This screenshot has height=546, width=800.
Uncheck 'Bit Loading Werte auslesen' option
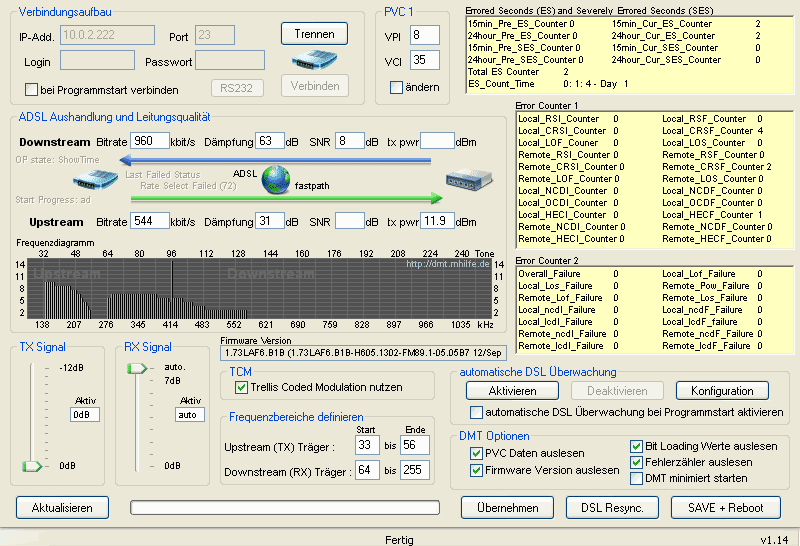(x=636, y=446)
